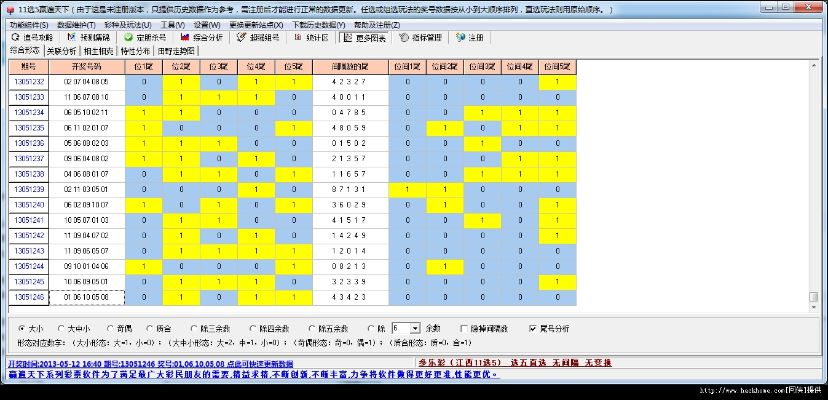
Task: Click interval value 0 8 2 1 3
Action: (350, 267)
